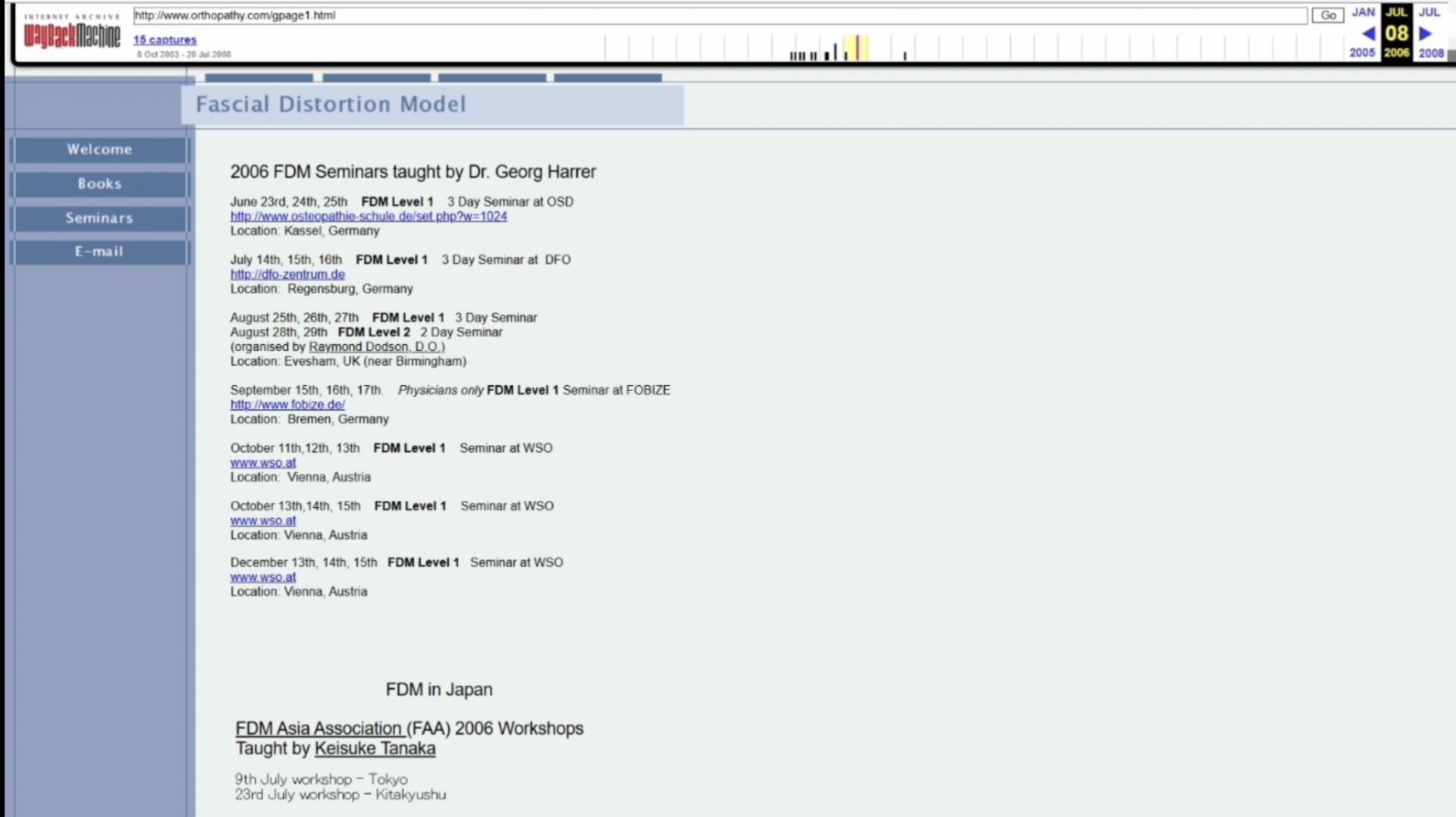Click the Go button
Viewport: 1456px width, 817px height.
pos(1328,15)
